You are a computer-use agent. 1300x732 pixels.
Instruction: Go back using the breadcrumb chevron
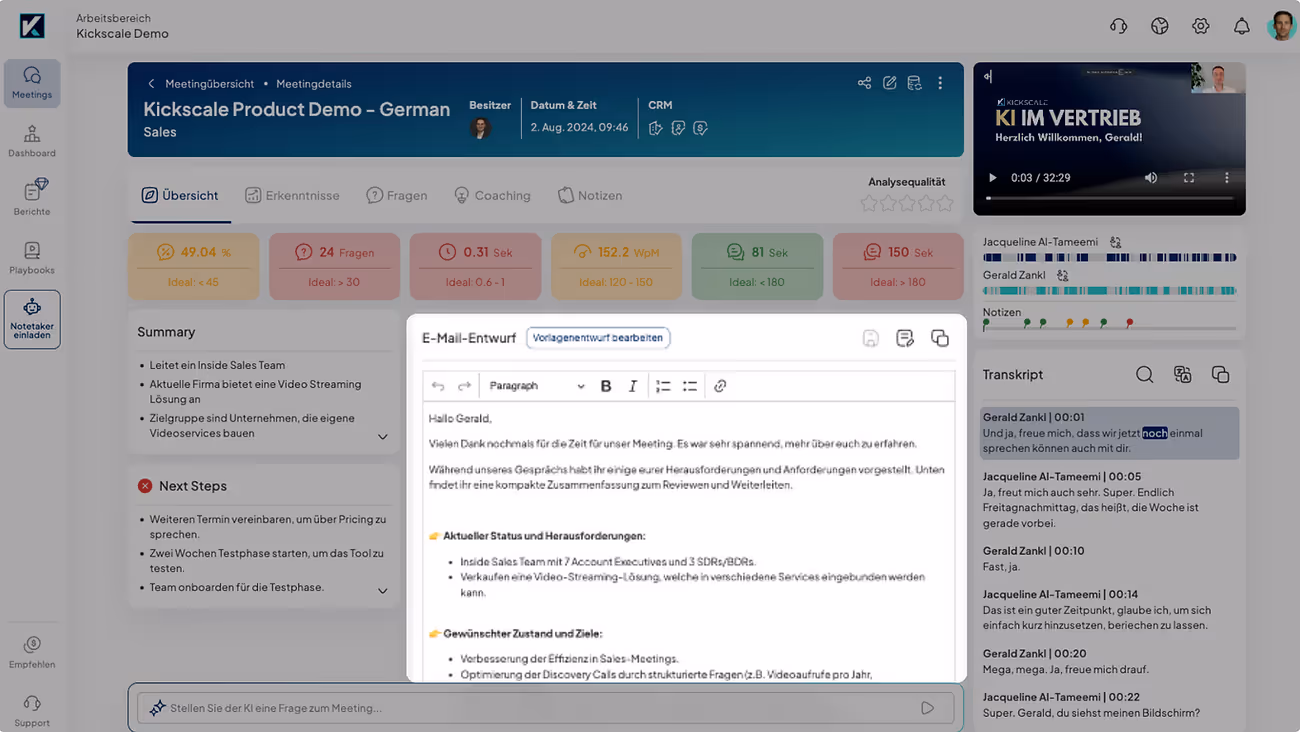pyautogui.click(x=151, y=84)
